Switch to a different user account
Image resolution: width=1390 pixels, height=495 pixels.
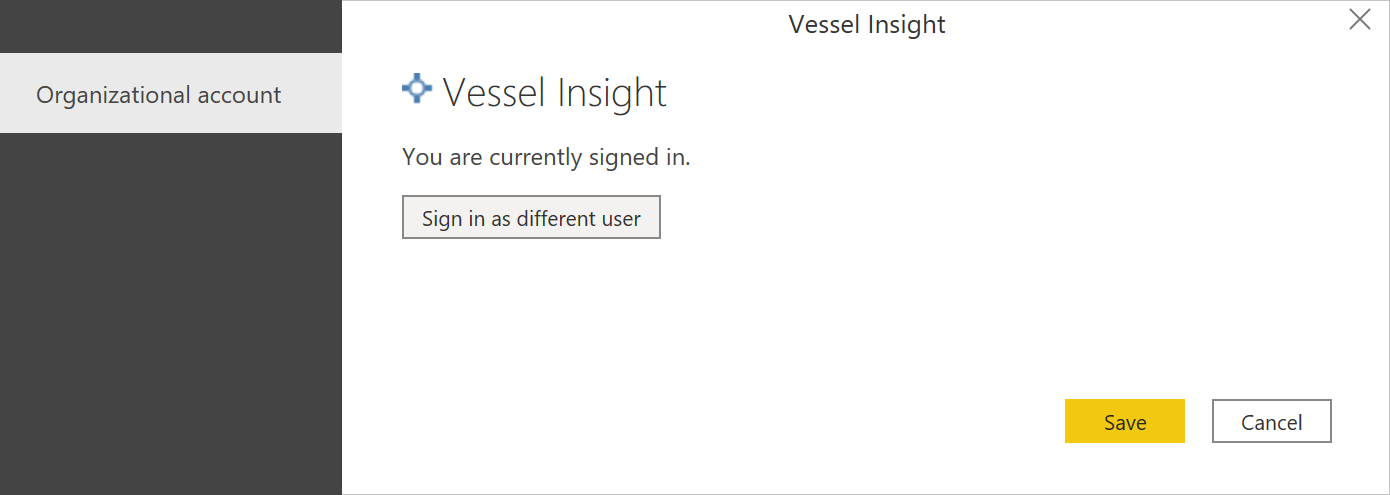(531, 218)
